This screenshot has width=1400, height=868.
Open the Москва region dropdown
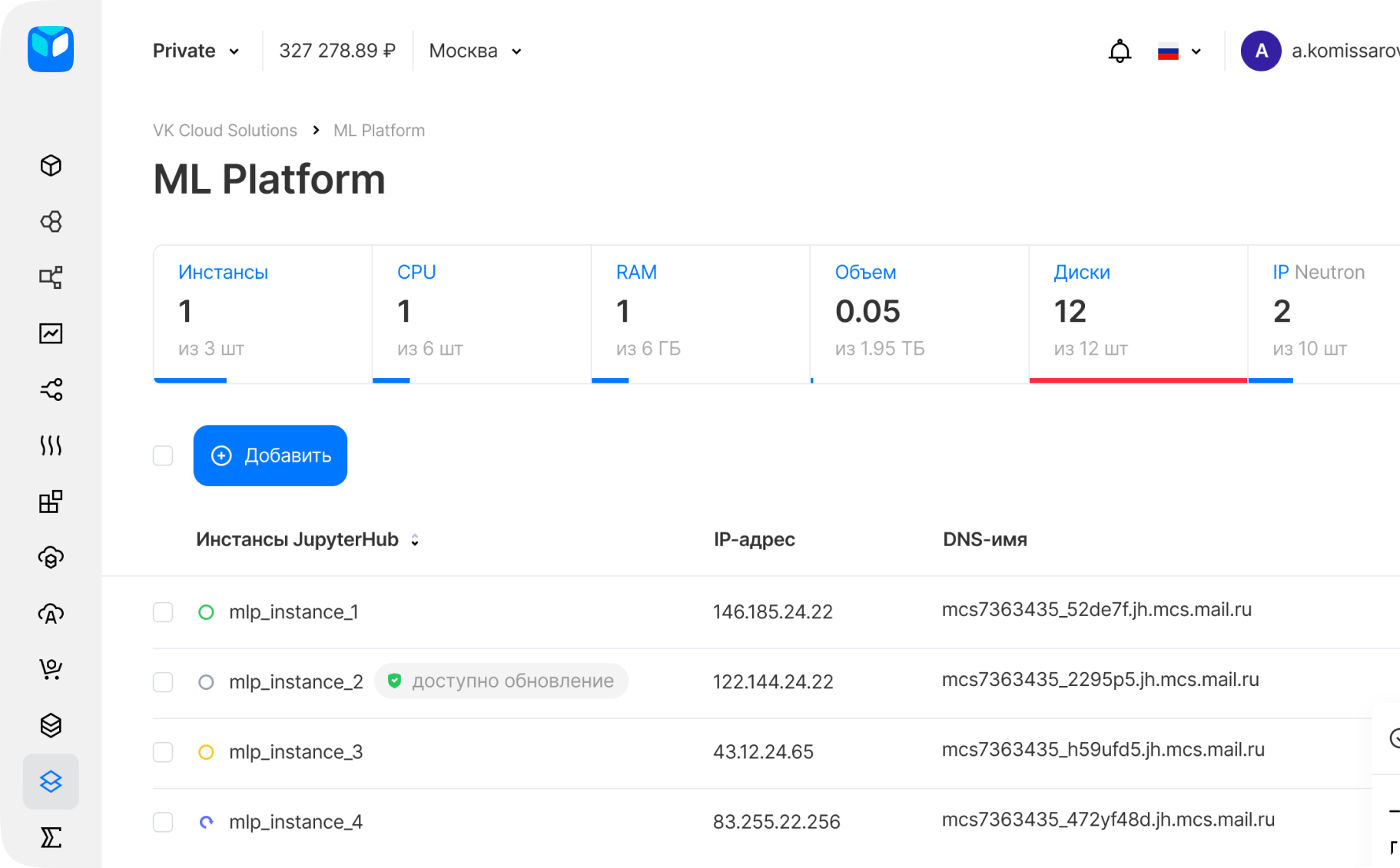pos(476,51)
